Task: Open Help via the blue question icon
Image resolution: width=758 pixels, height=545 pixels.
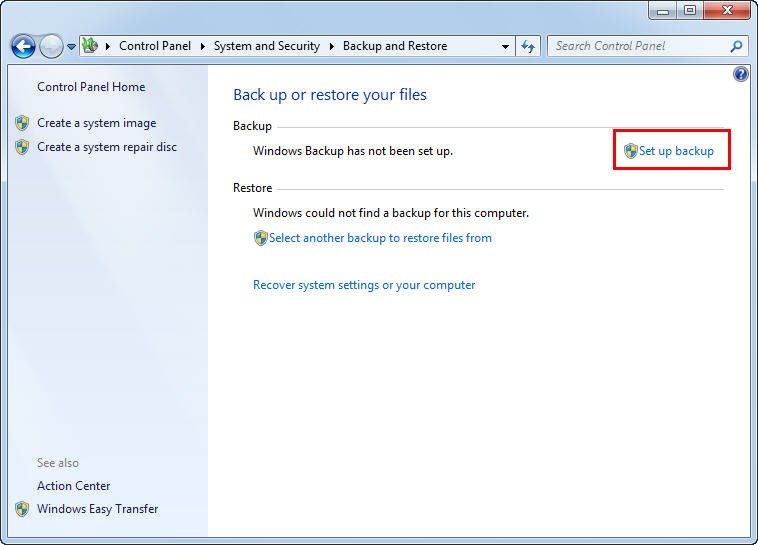Action: [x=741, y=74]
